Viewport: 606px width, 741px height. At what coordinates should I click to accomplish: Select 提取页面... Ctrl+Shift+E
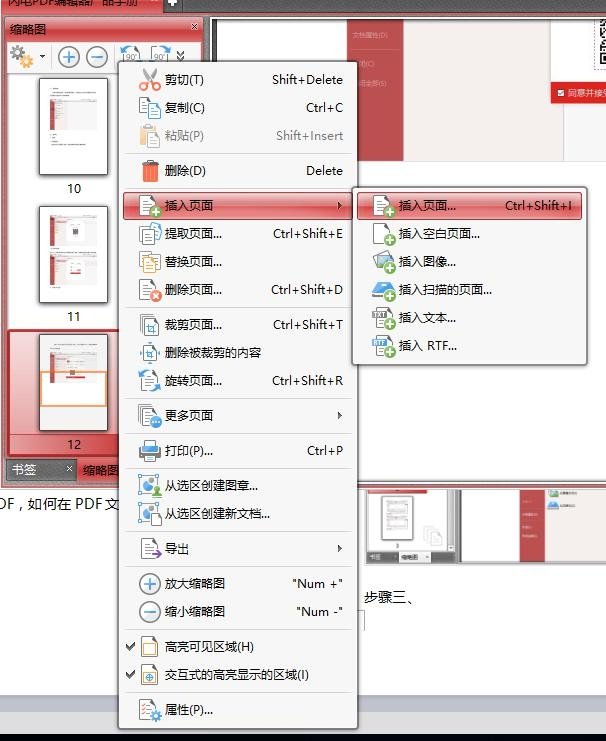pos(239,233)
